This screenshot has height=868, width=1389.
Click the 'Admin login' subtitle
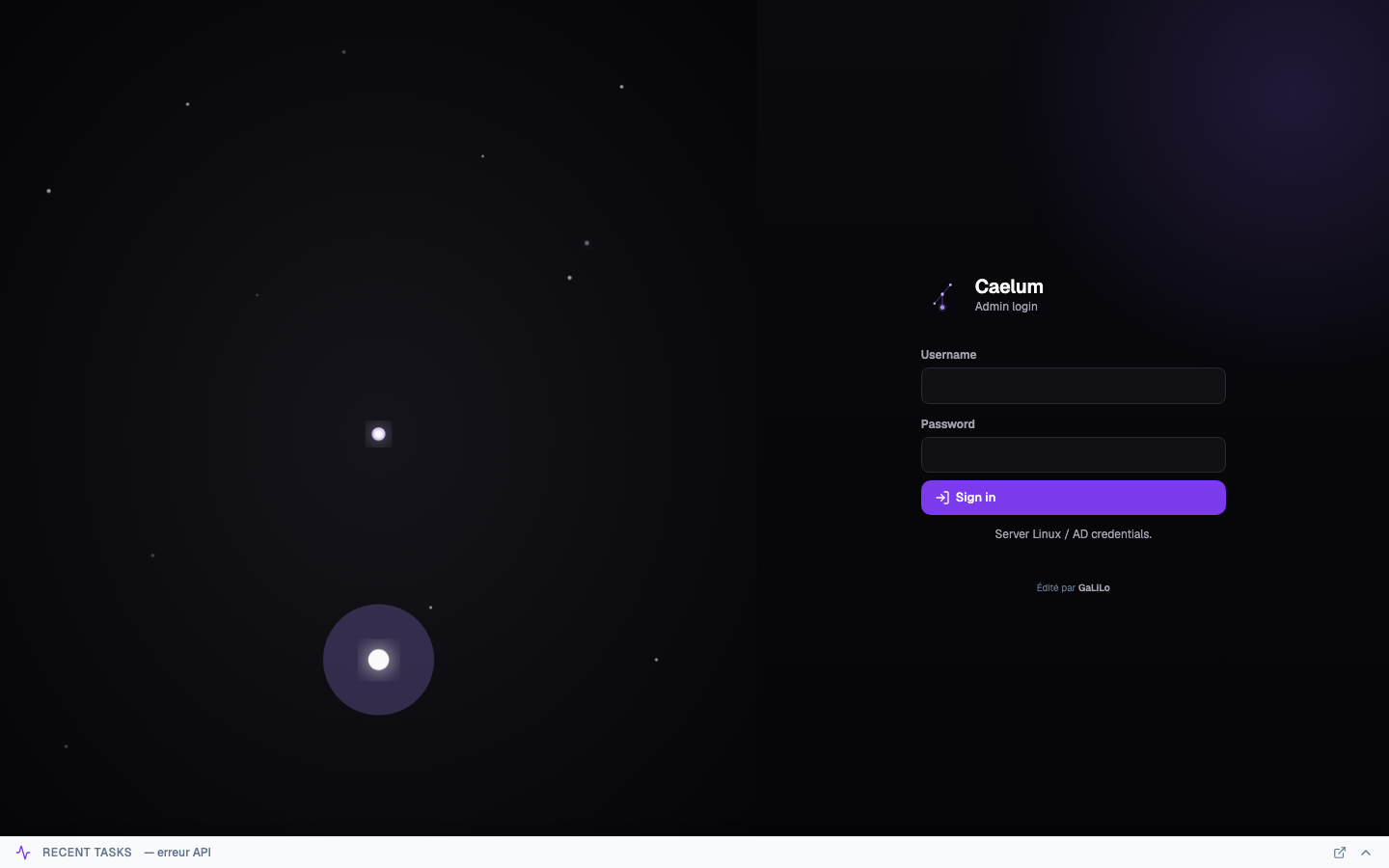[1006, 307]
